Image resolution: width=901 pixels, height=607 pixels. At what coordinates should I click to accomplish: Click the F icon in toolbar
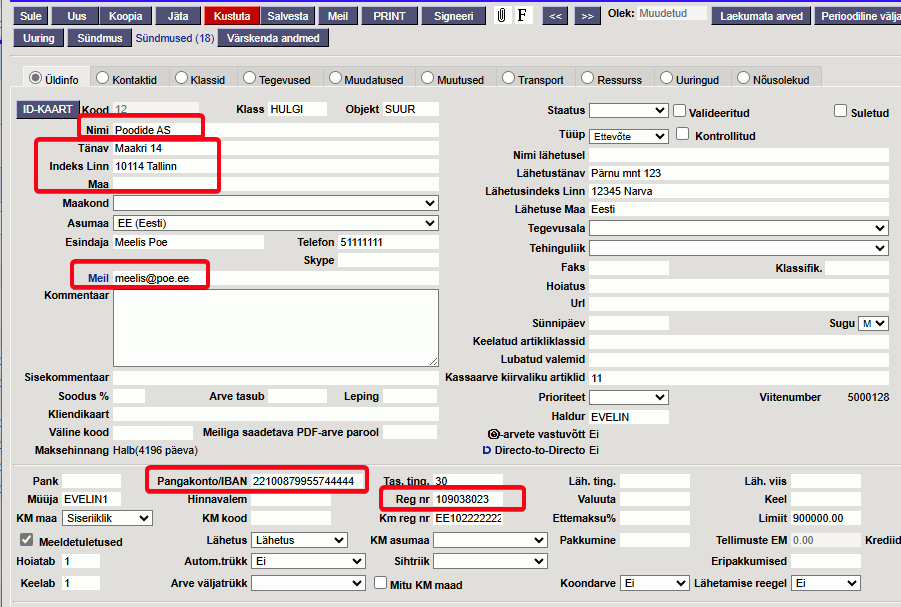(x=522, y=16)
